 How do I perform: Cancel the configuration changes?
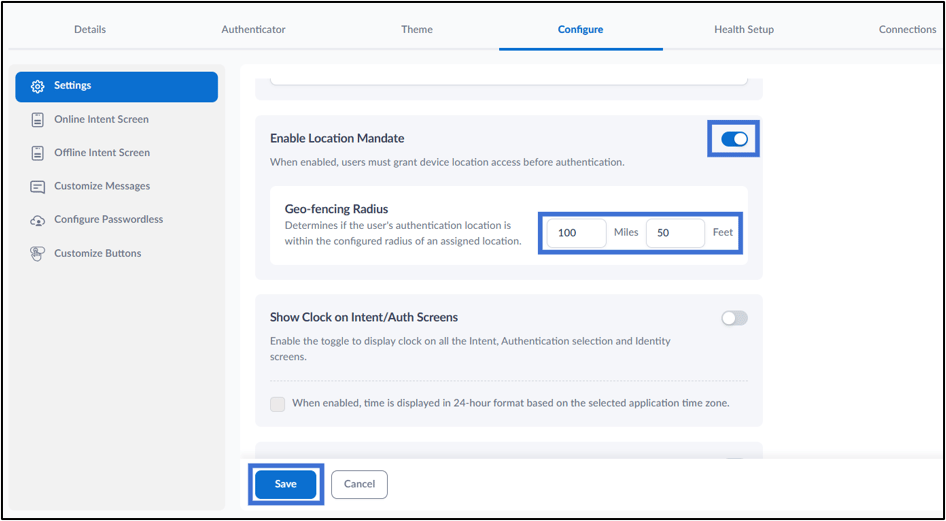(360, 484)
